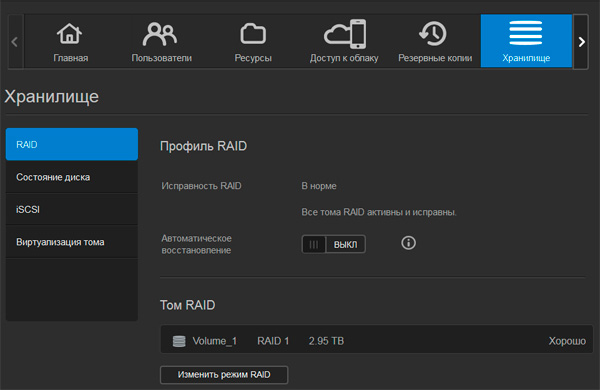Open the Доступ к облаку cloud icon
Screen dimensions: 600x390
pyautogui.click(x=345, y=34)
